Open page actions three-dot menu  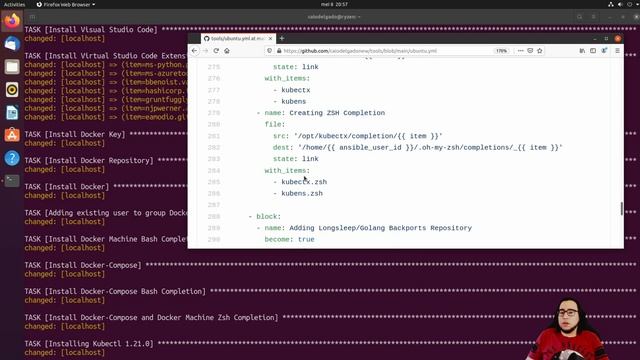[x=520, y=51]
